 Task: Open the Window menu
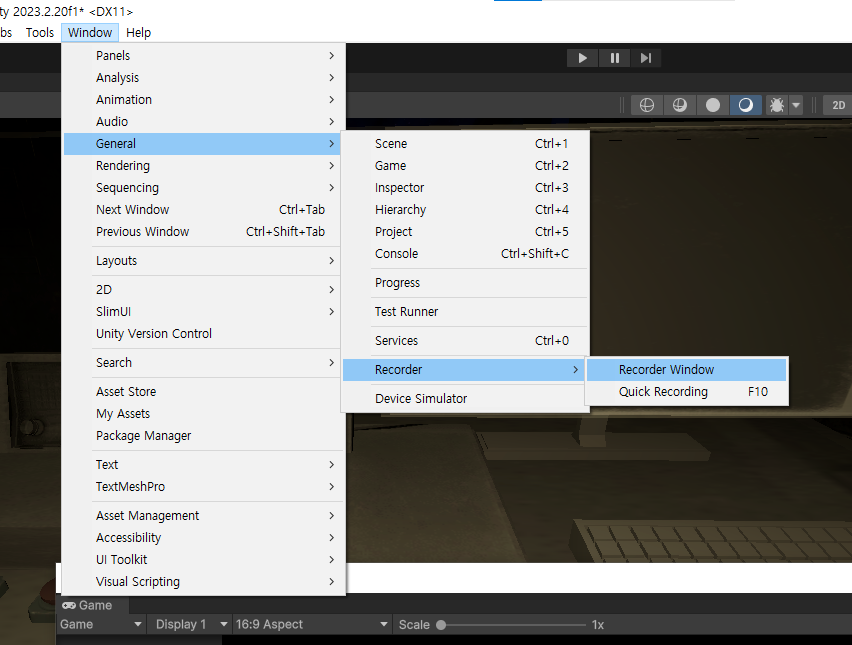click(90, 33)
